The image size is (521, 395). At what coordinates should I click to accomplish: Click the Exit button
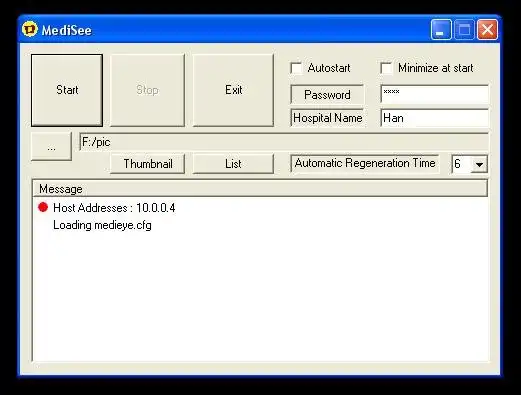click(x=233, y=90)
